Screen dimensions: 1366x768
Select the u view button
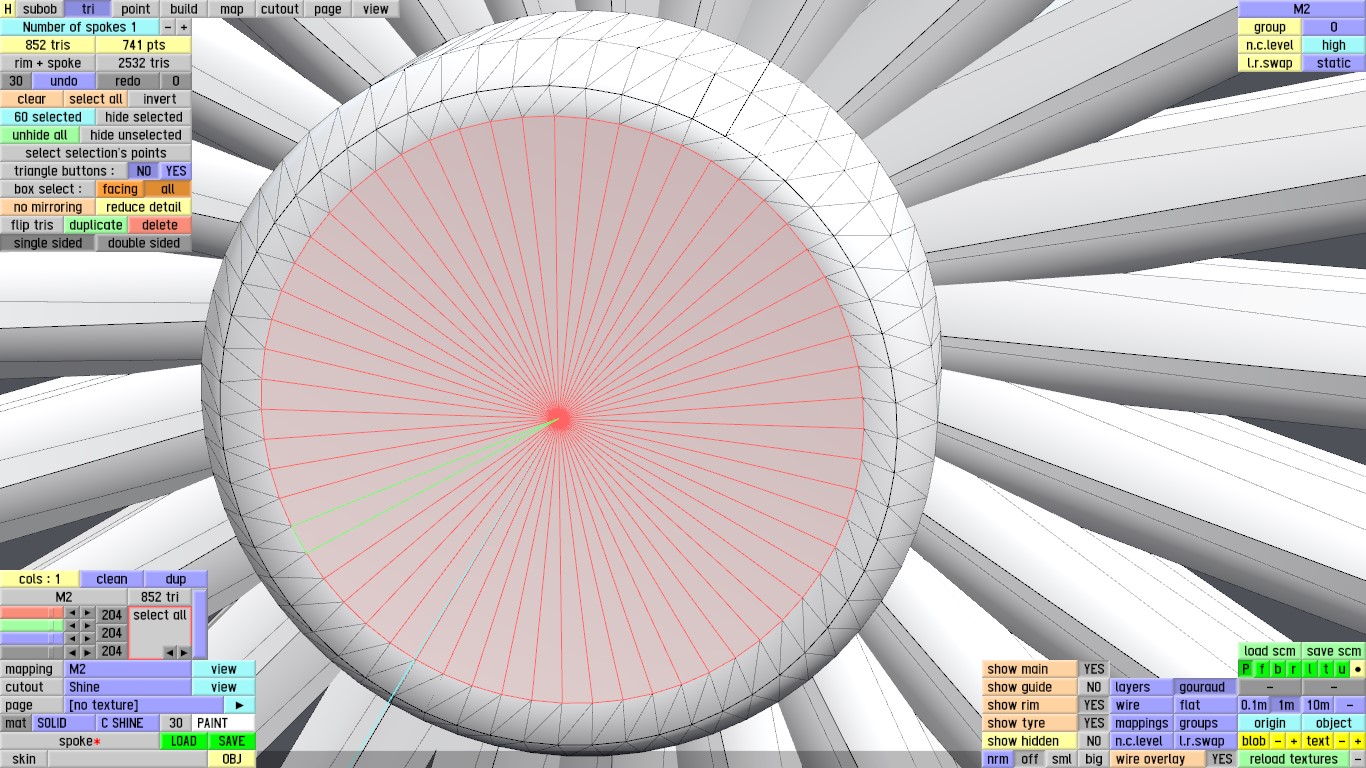1342,669
